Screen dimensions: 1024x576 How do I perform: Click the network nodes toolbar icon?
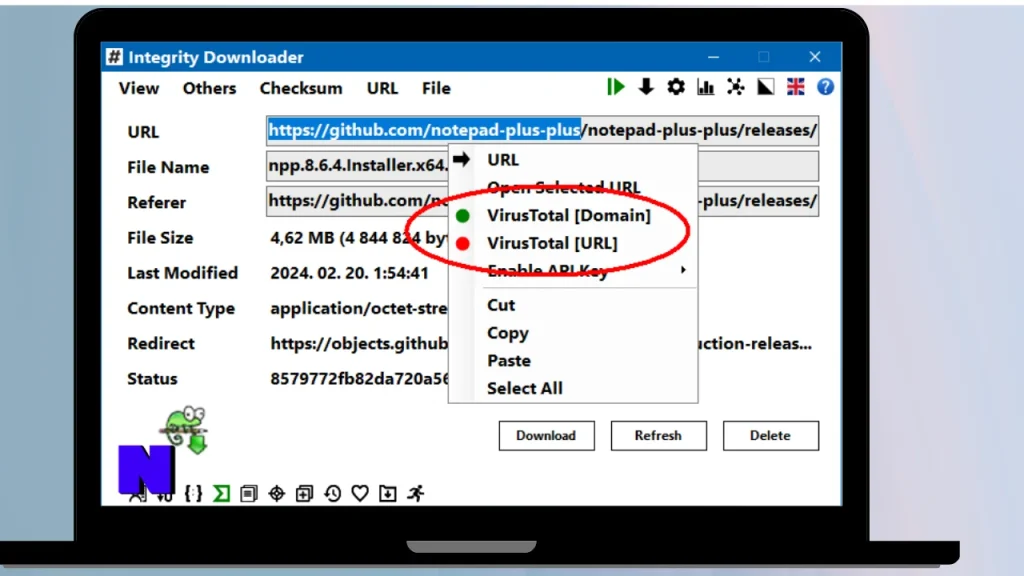(x=736, y=87)
